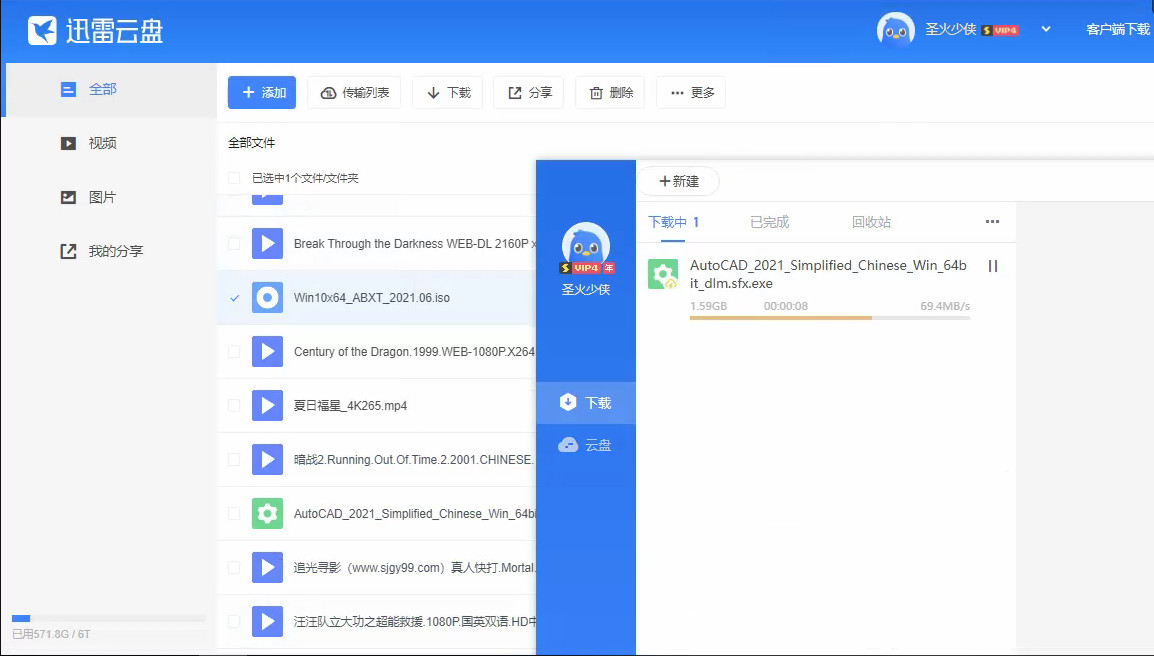Check the 夏日福星_4K265.mp4 file
1154x656 pixels.
click(x=234, y=406)
